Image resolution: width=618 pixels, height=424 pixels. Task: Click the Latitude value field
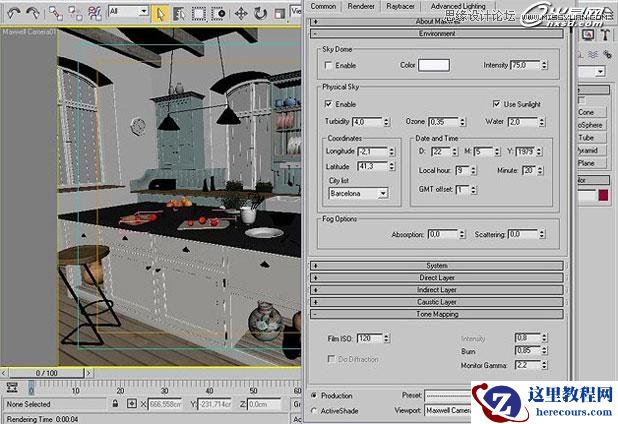tap(373, 166)
